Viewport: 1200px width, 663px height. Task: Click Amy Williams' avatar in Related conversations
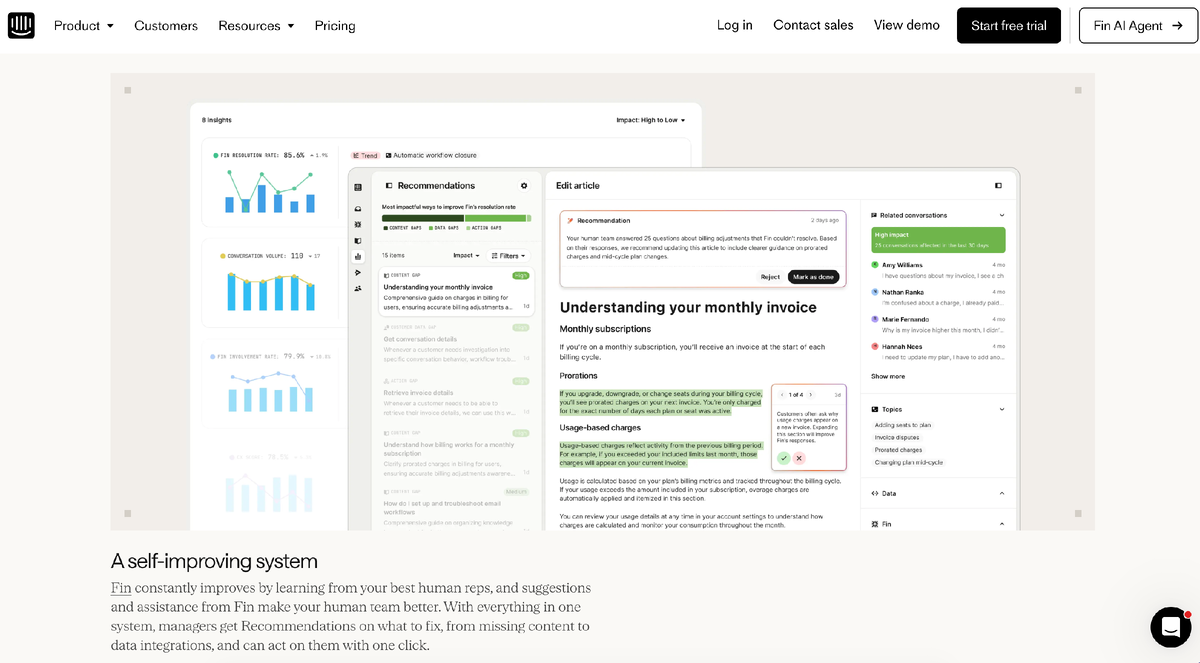click(875, 265)
